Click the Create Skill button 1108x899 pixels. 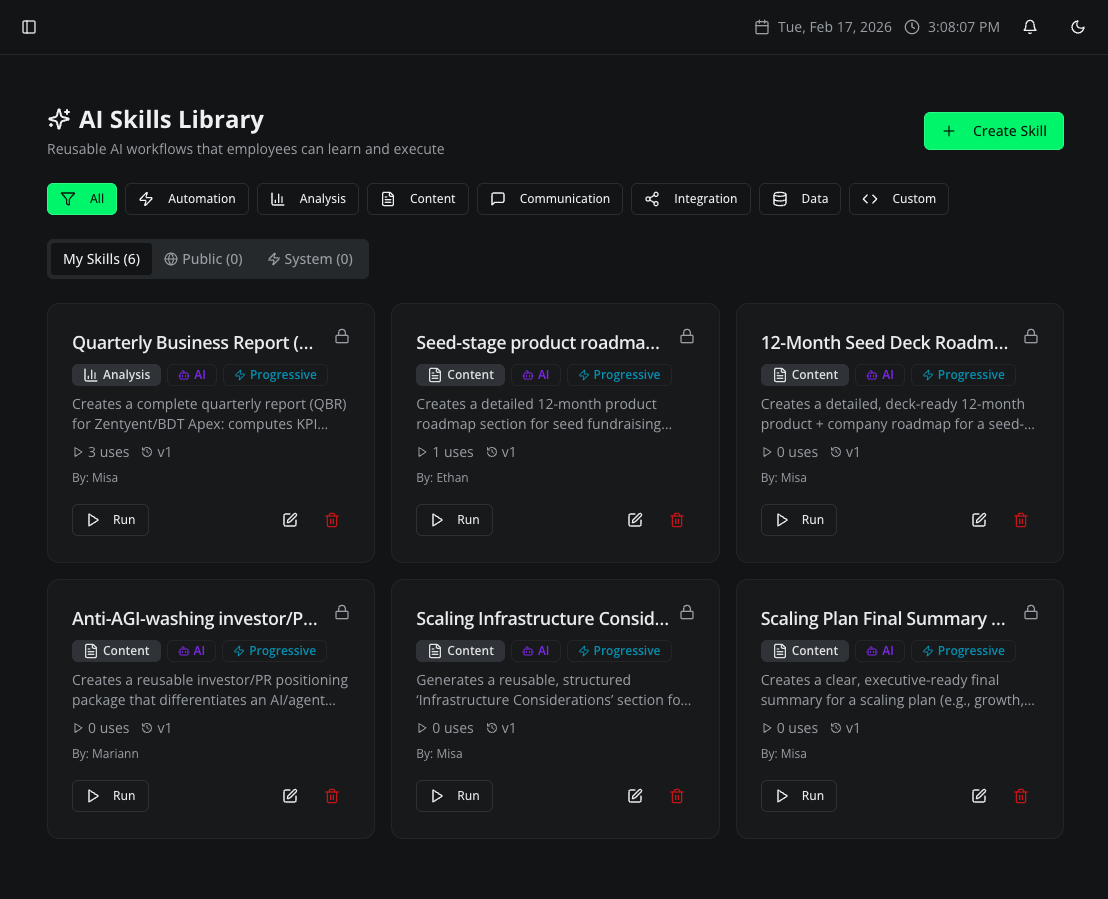993,131
